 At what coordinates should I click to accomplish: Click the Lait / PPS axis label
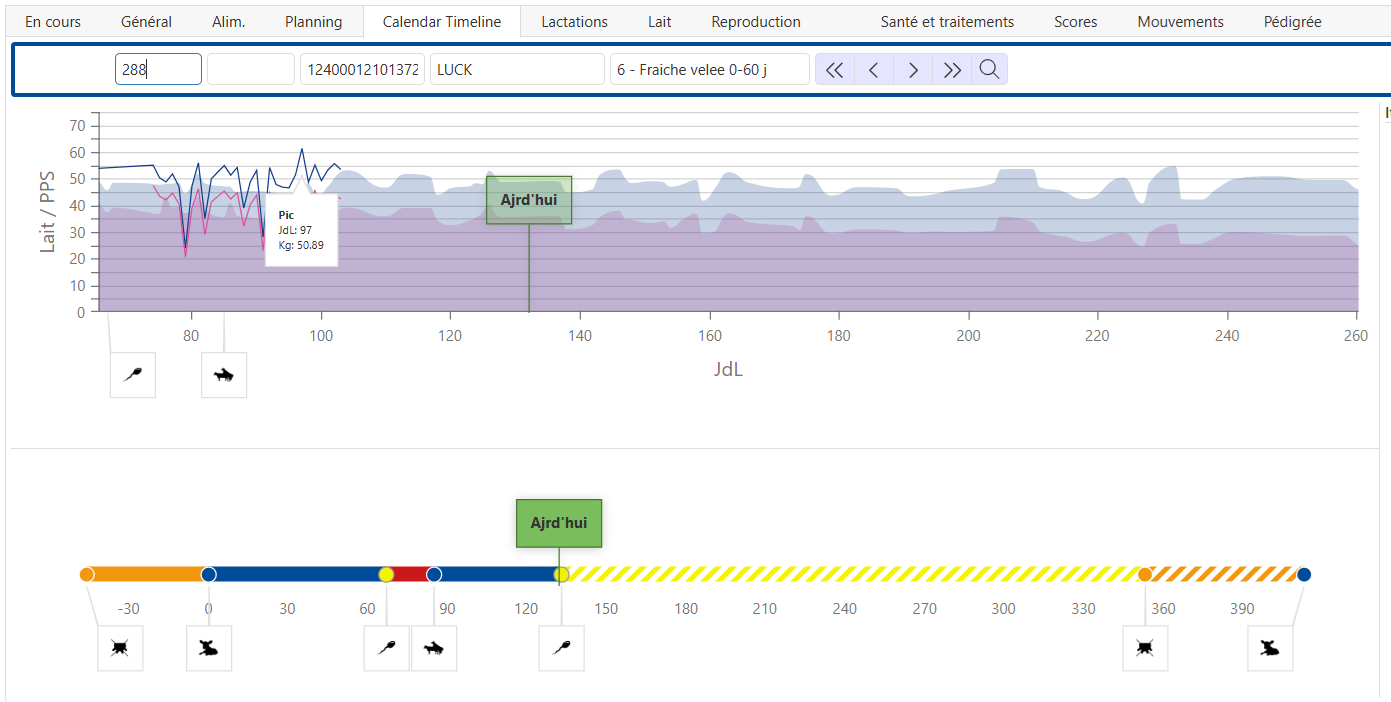(47, 211)
